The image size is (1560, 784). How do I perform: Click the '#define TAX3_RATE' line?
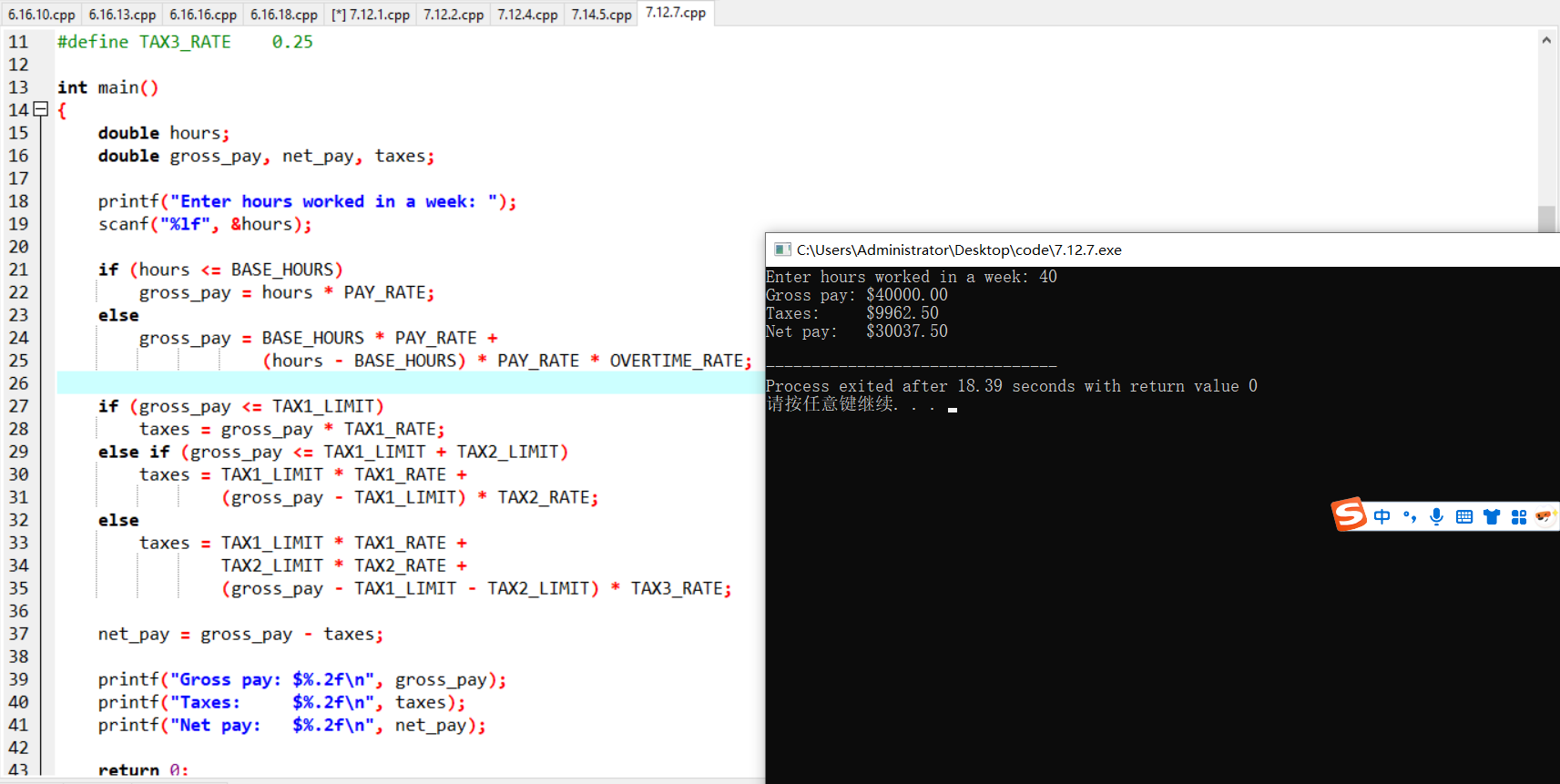point(185,42)
